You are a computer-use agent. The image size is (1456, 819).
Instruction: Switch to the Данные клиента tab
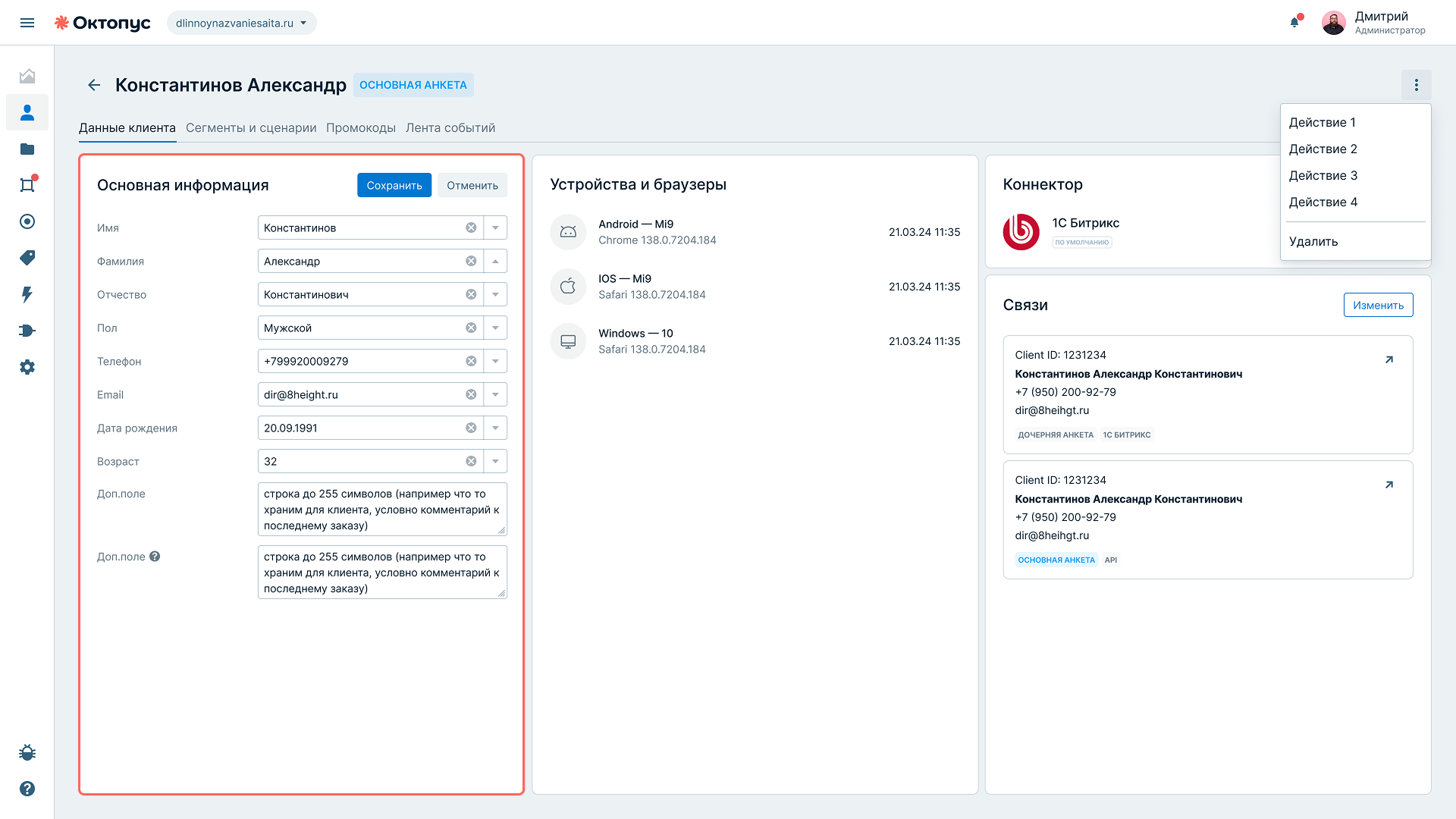pyautogui.click(x=127, y=127)
